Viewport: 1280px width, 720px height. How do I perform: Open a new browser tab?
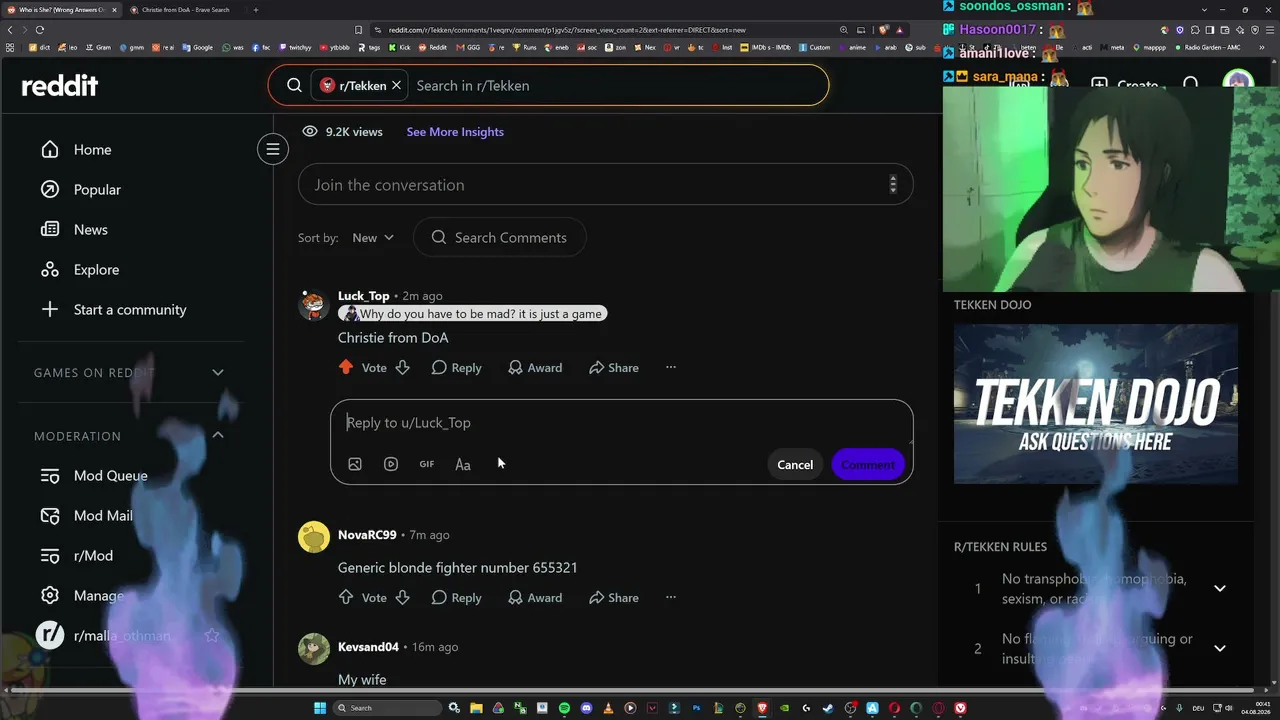point(256,10)
